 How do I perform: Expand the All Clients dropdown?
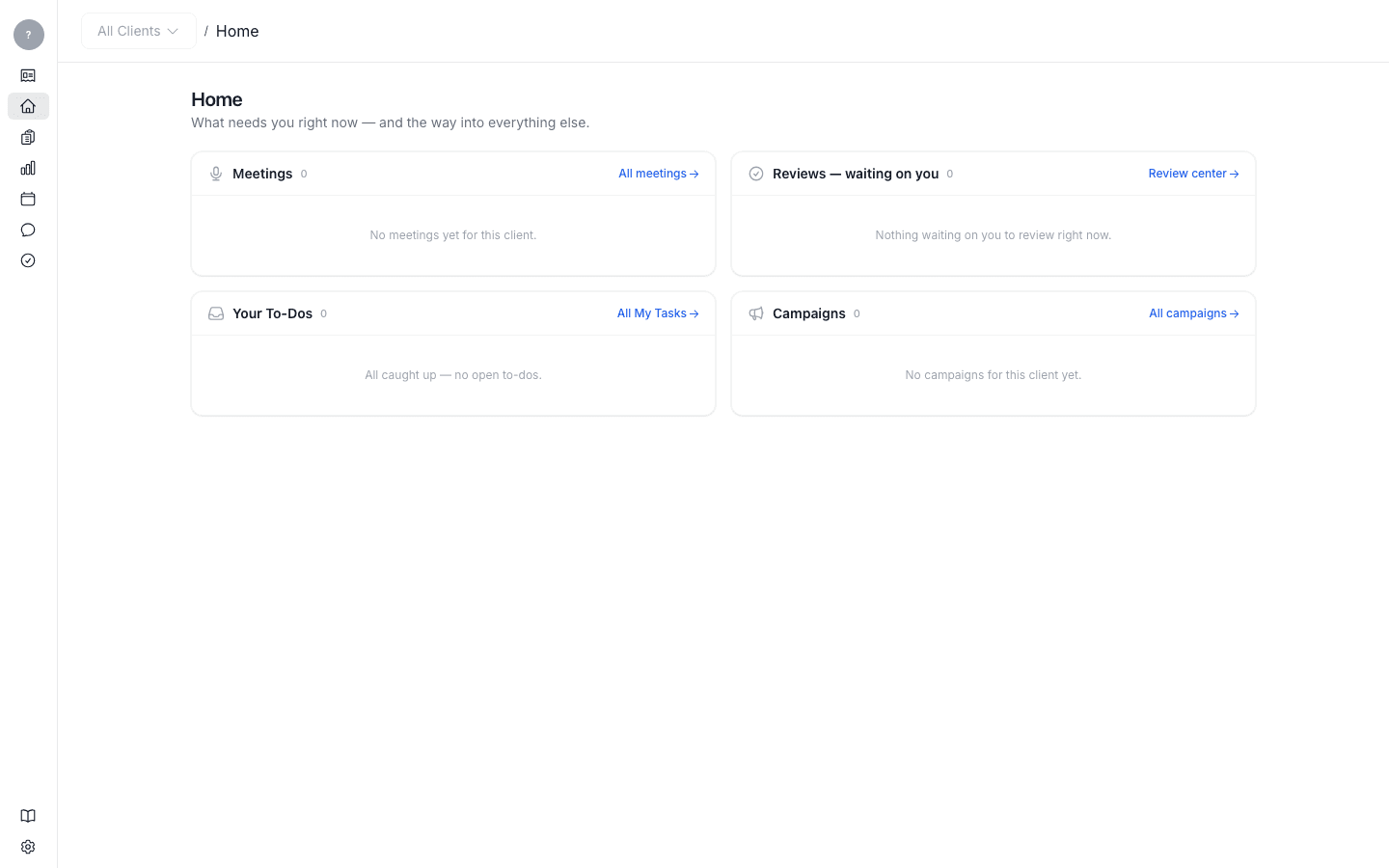point(139,31)
